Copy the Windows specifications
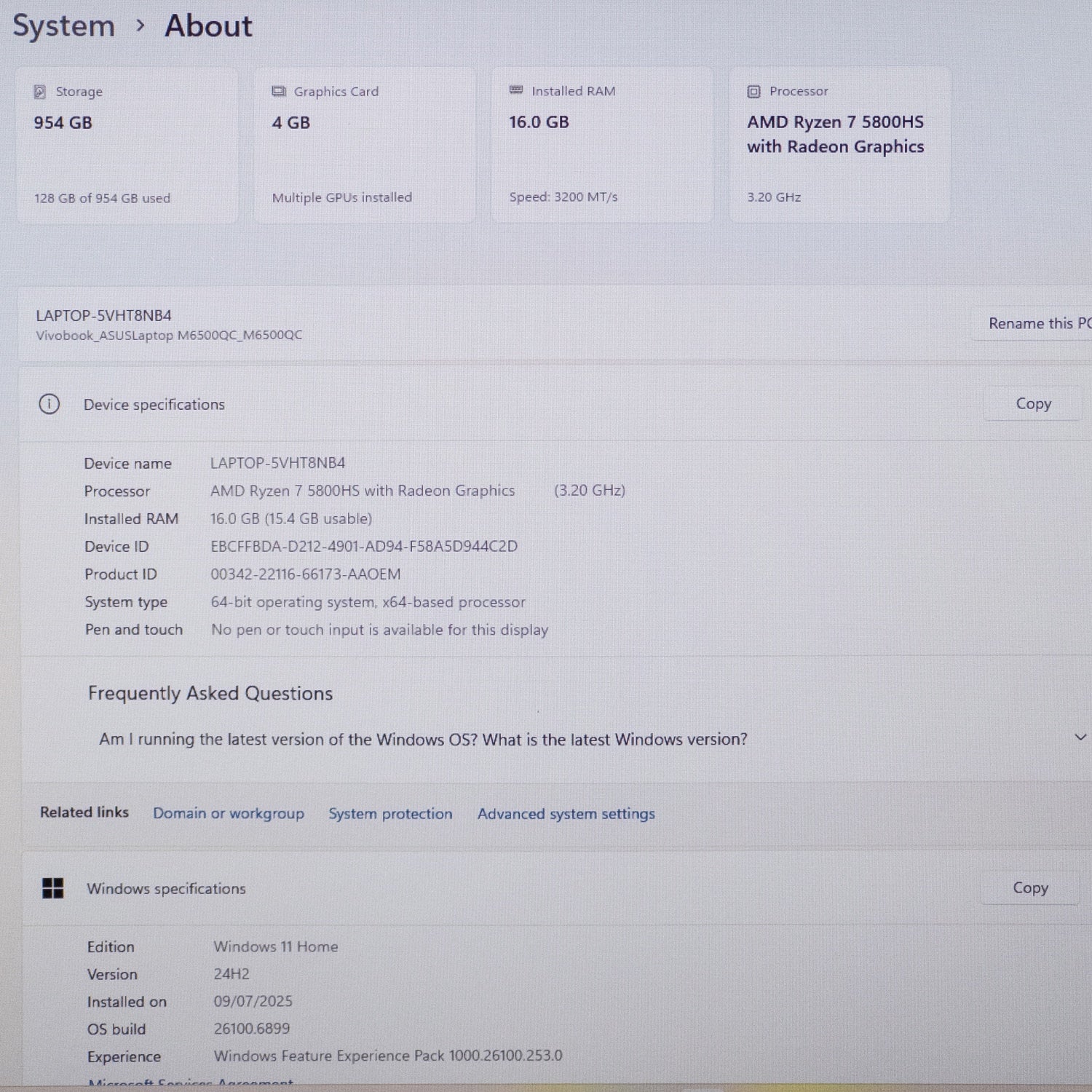Image resolution: width=1092 pixels, height=1092 pixels. coord(1030,887)
